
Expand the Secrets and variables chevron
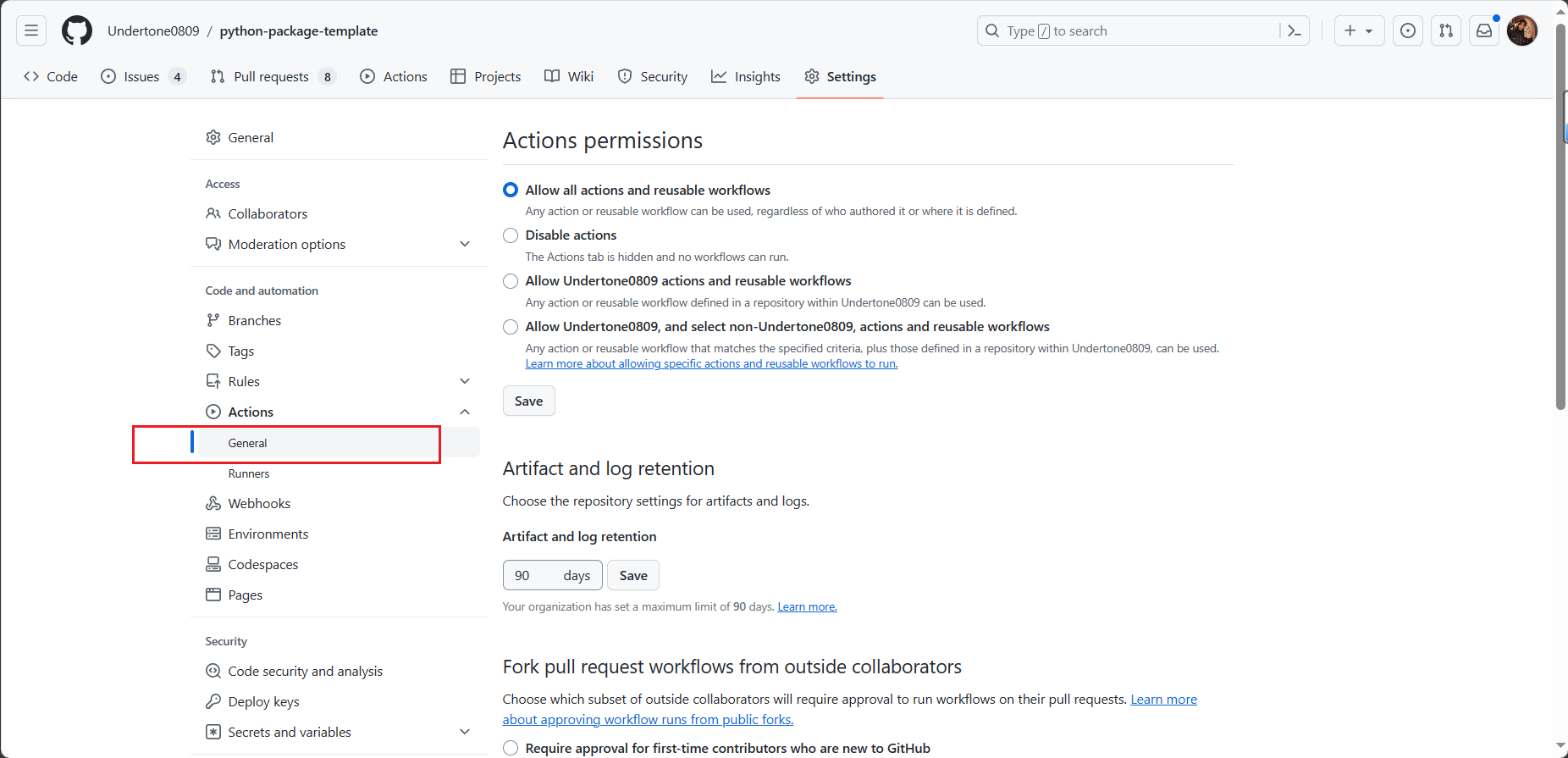[x=465, y=732]
